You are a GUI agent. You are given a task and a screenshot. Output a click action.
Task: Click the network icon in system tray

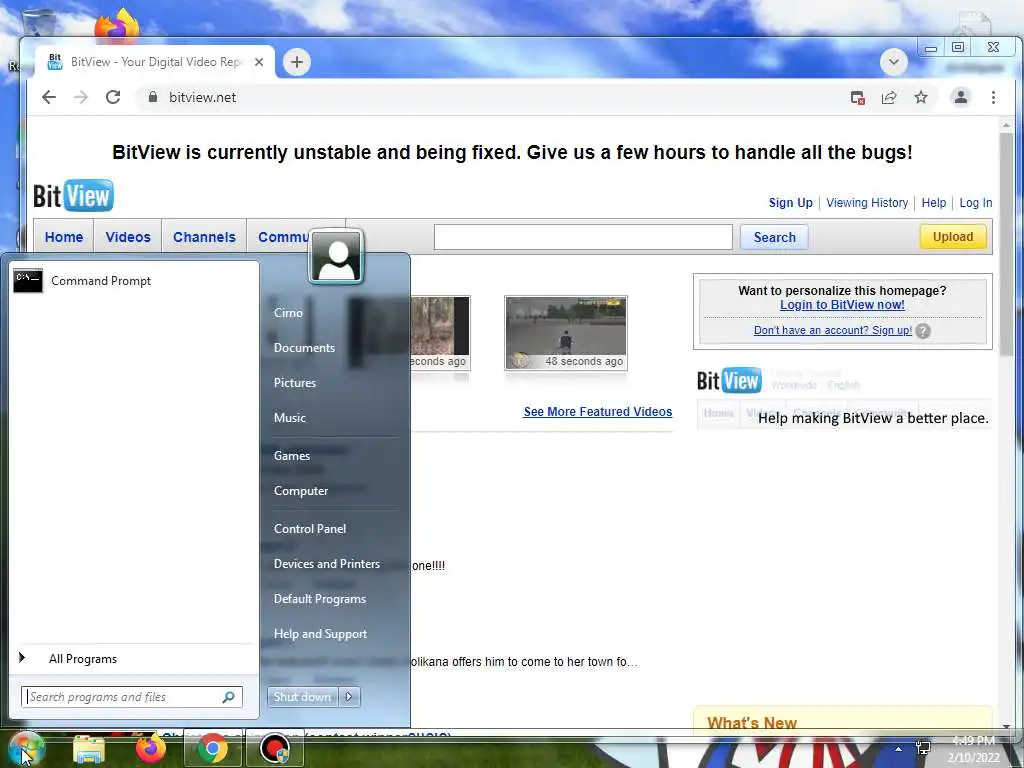pyautogui.click(x=923, y=748)
